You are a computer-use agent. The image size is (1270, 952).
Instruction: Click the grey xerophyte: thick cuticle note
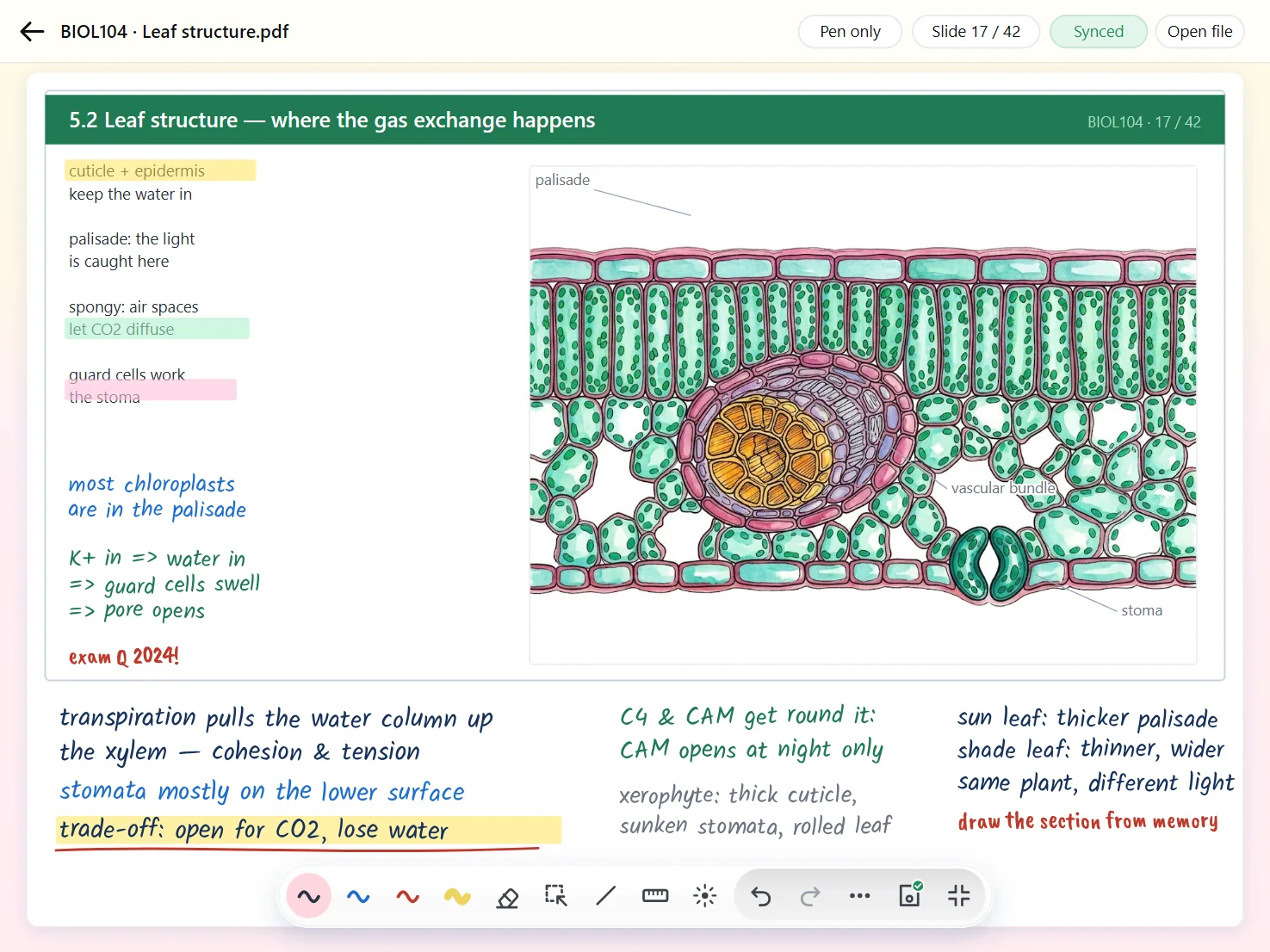point(738,794)
